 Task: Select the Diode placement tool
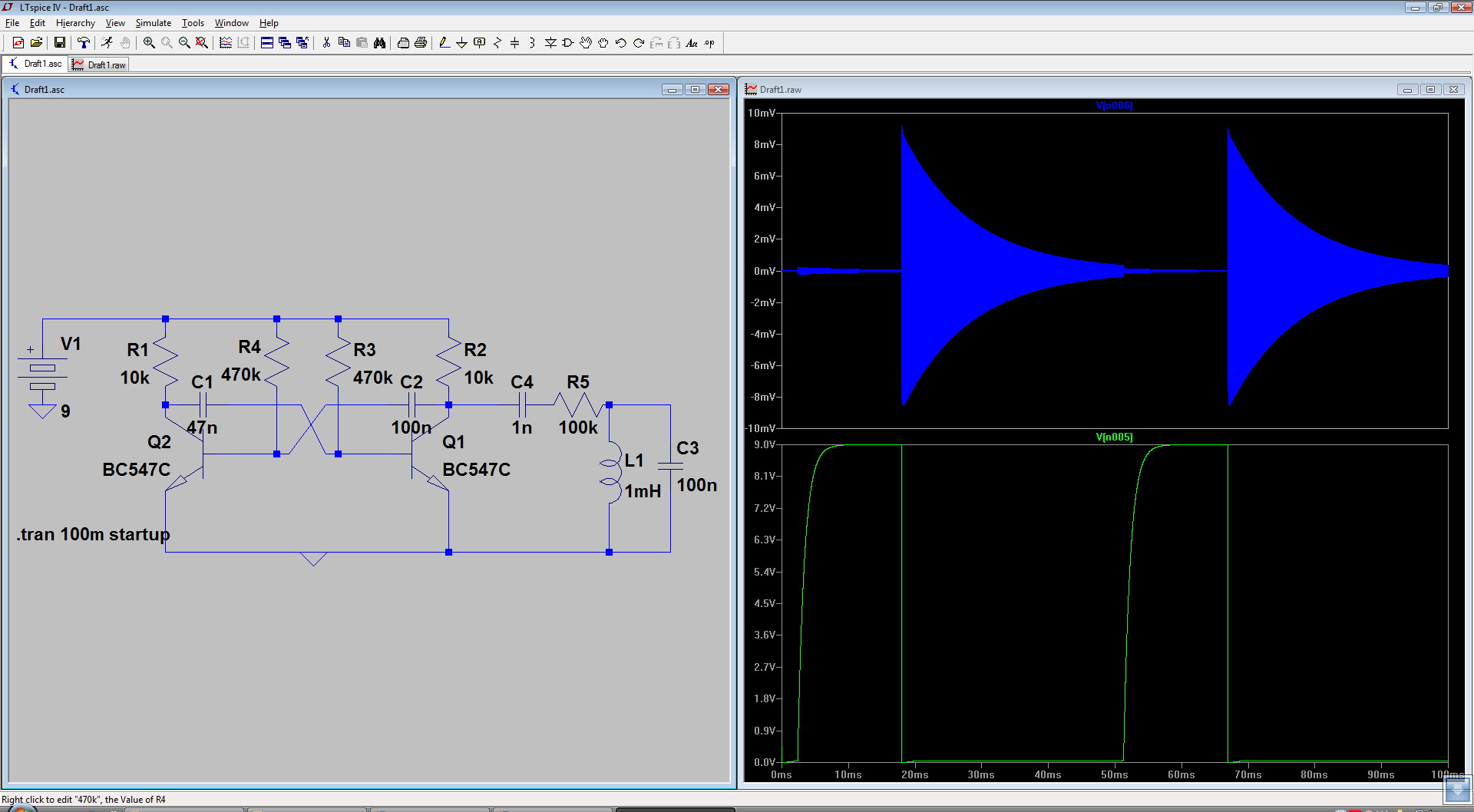(550, 43)
